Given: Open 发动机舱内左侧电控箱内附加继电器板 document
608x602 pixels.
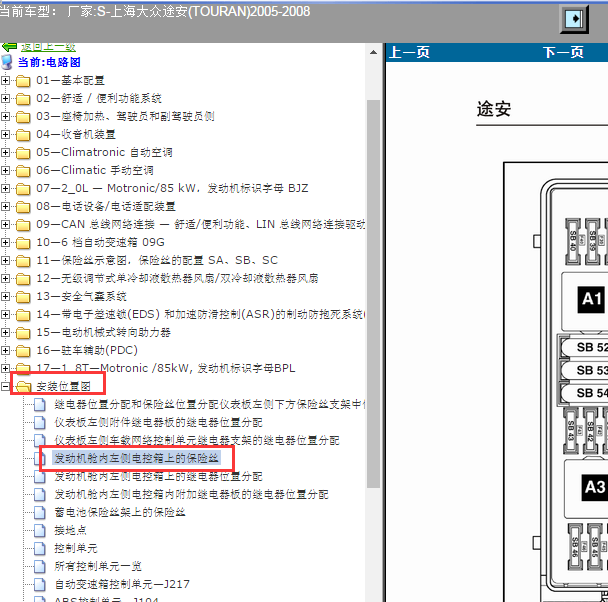Looking at the screenshot, I should (x=191, y=494).
